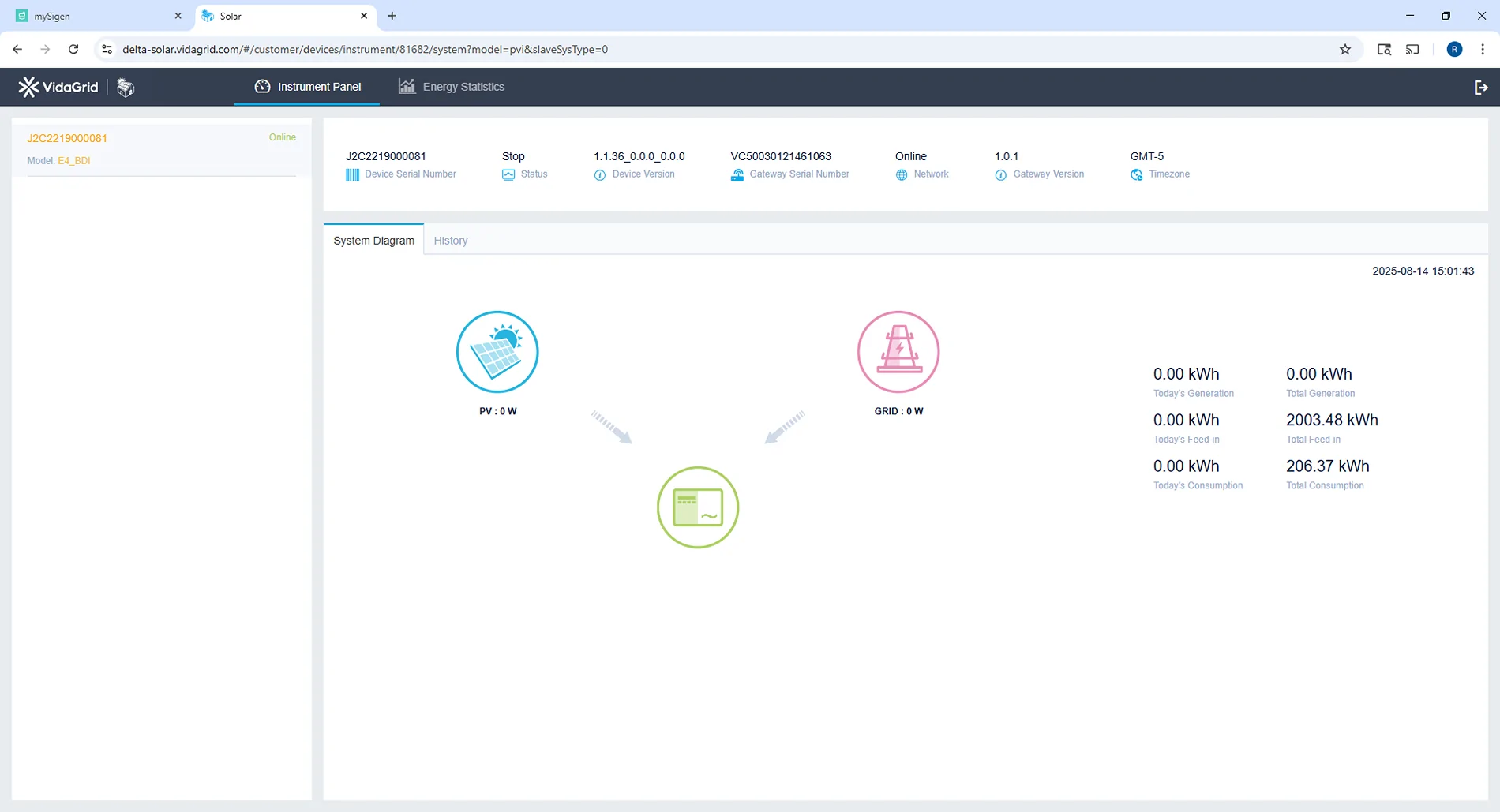The height and width of the screenshot is (812, 1500).
Task: Reload the page
Action: 73,49
